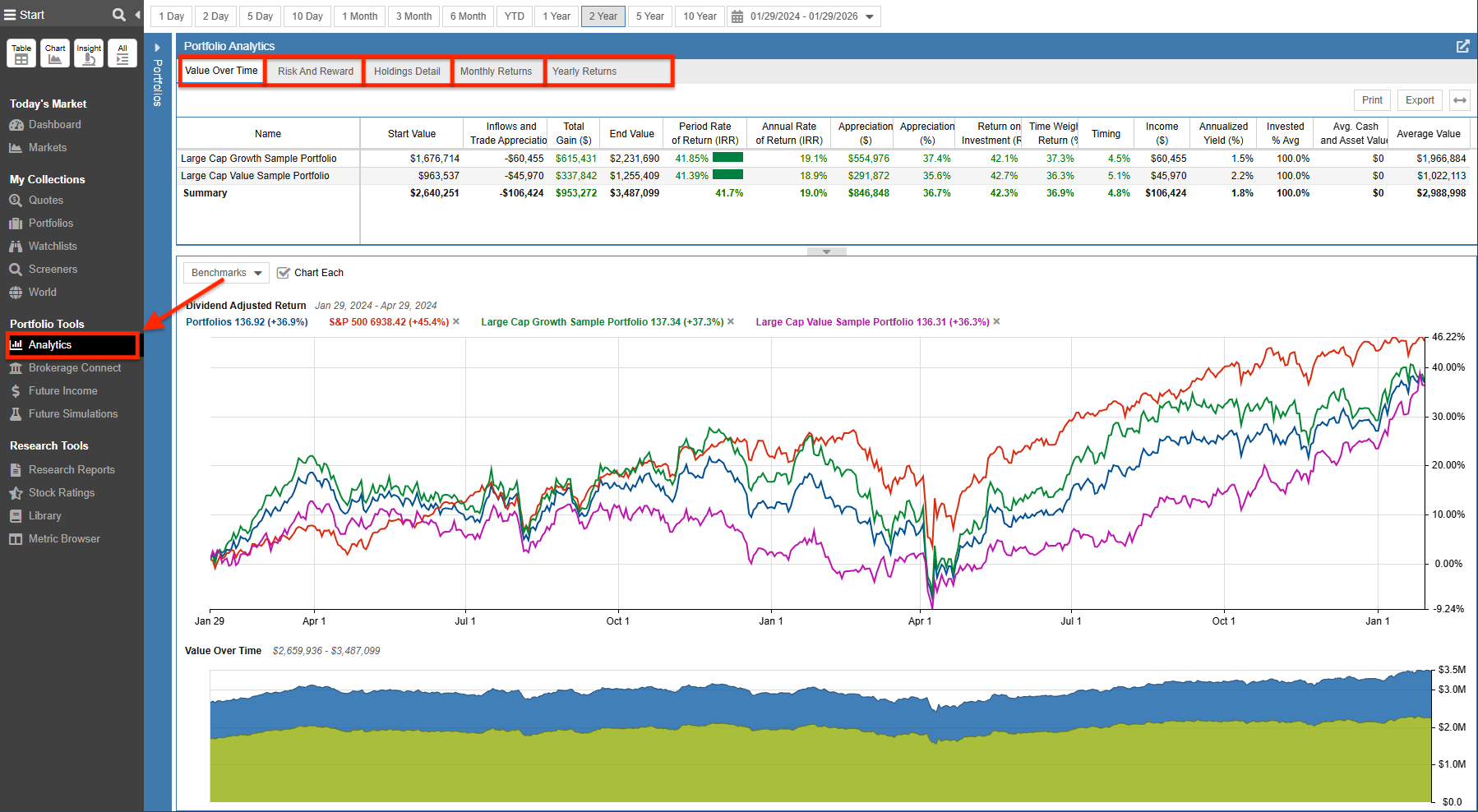
Task: Pop out the Portfolio Analytics panel
Action: (x=1462, y=46)
